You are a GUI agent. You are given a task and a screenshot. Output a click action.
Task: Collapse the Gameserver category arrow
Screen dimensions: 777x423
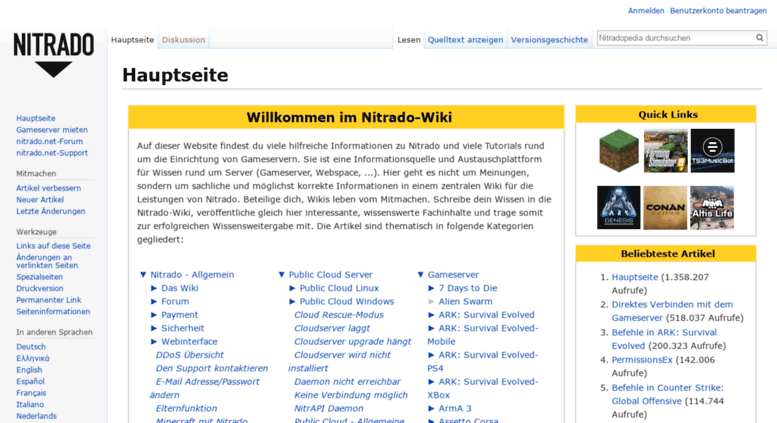[x=420, y=274]
